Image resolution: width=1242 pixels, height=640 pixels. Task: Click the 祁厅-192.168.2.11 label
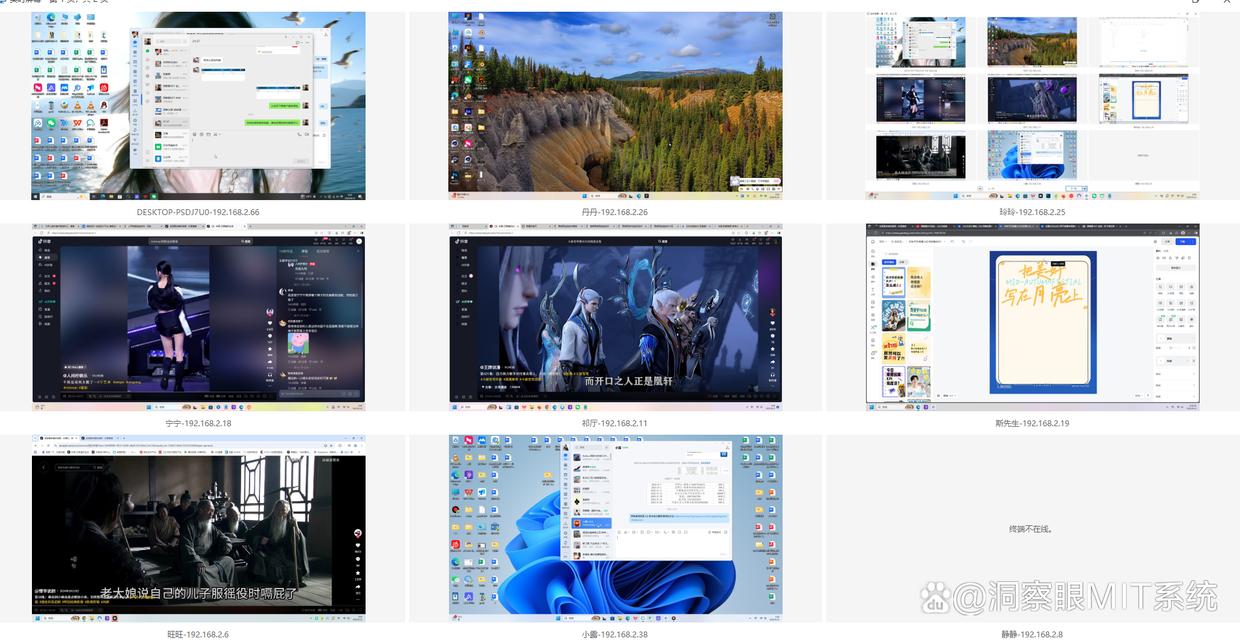tap(615, 423)
